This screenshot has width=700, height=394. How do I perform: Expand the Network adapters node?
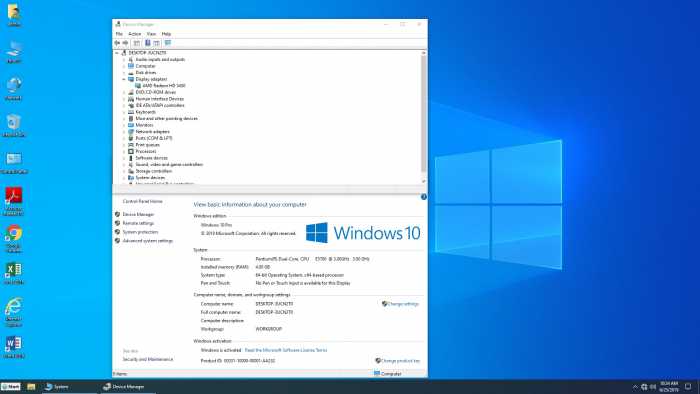[x=124, y=132]
